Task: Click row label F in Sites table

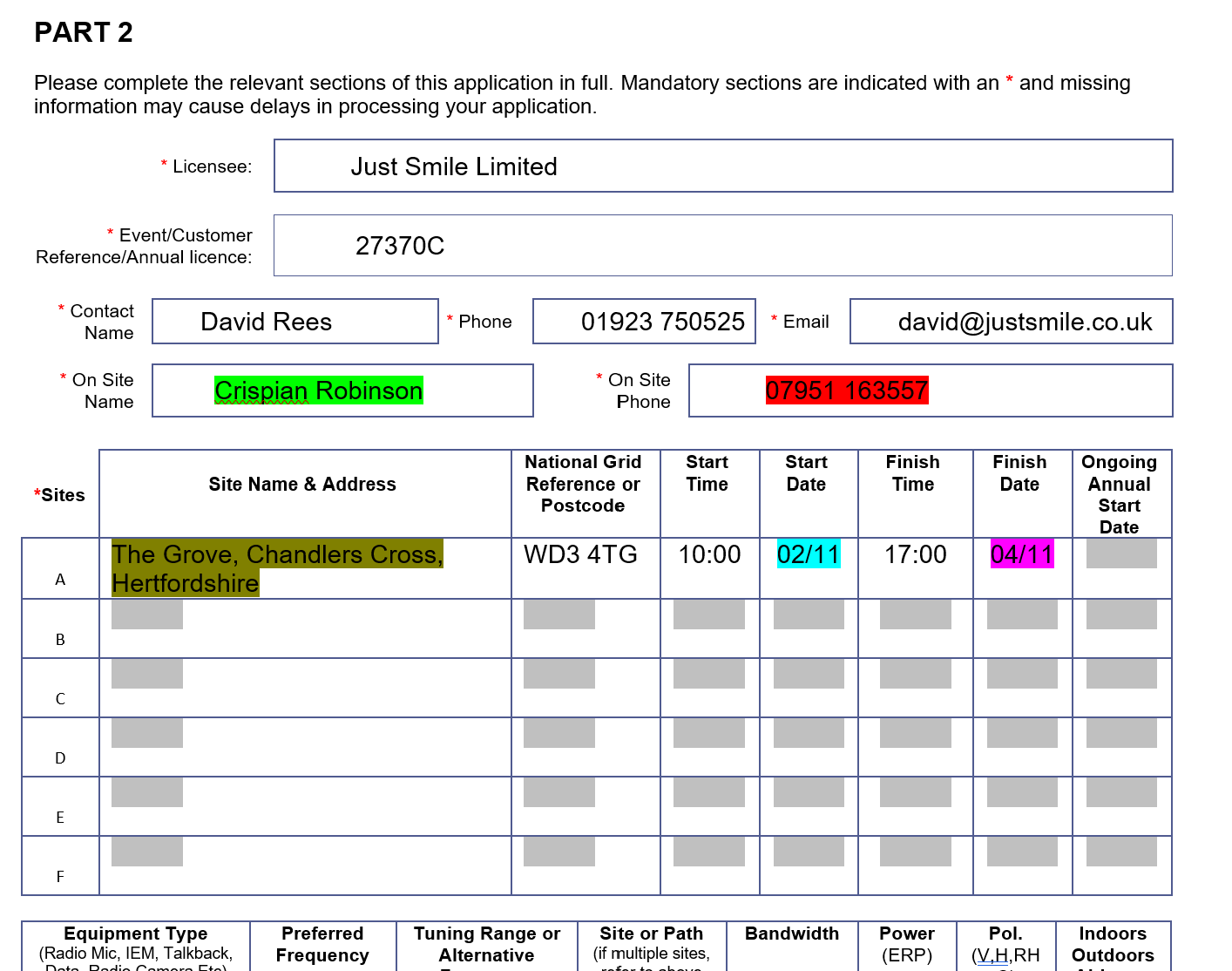Action: 60,877
